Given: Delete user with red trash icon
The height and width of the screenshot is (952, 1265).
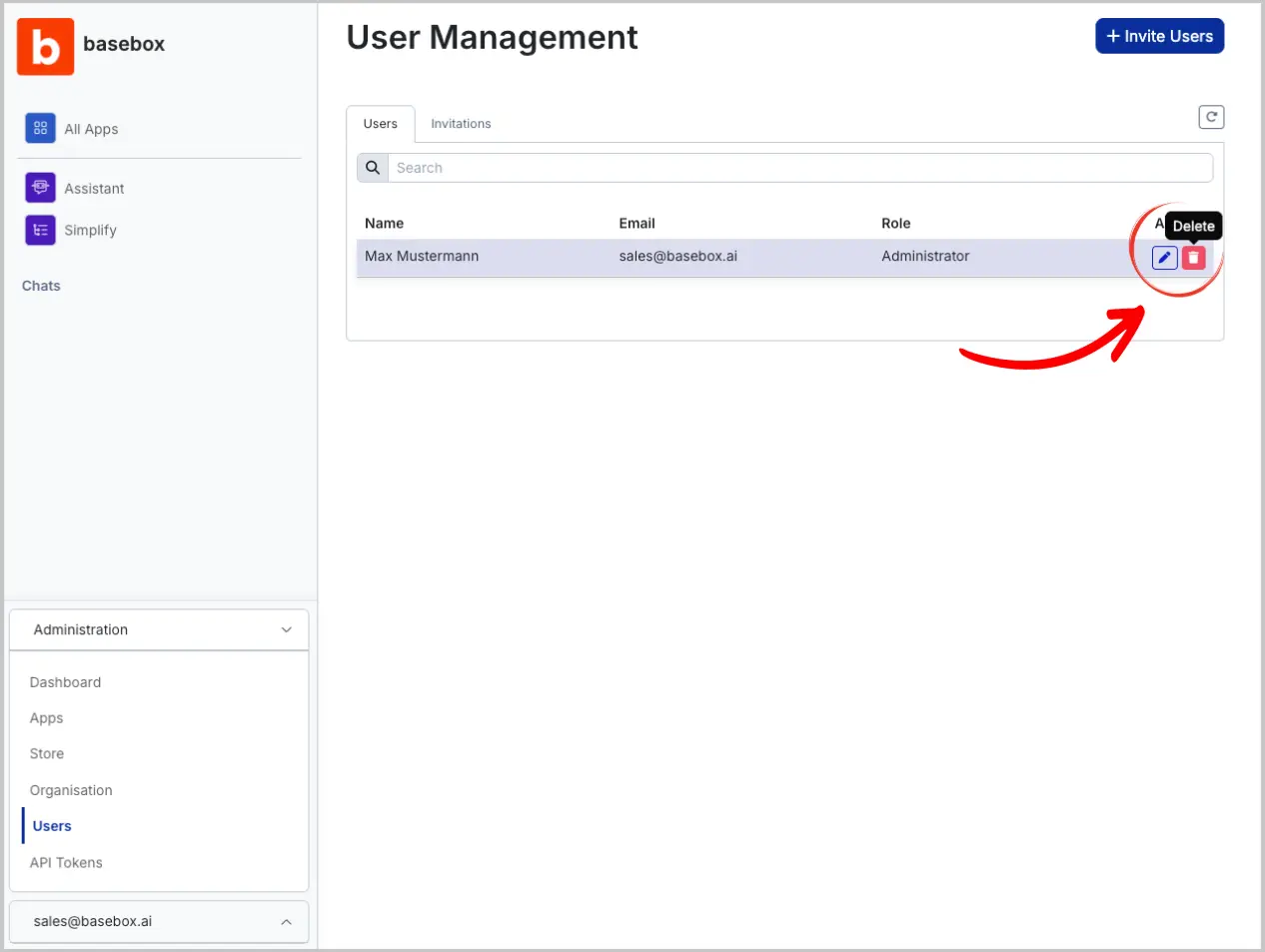Looking at the screenshot, I should (1193, 258).
